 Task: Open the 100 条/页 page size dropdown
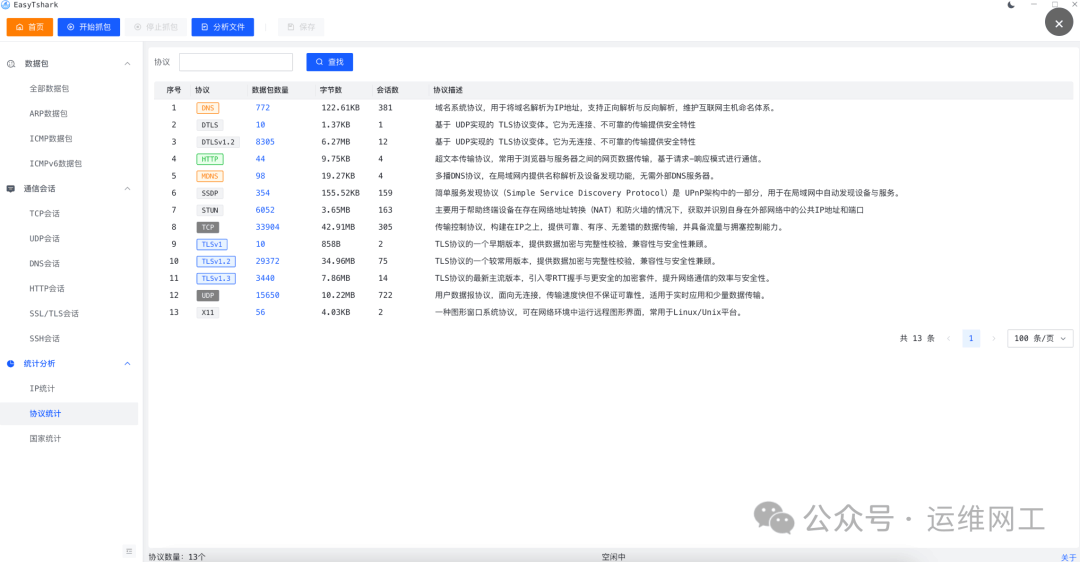tap(1040, 339)
